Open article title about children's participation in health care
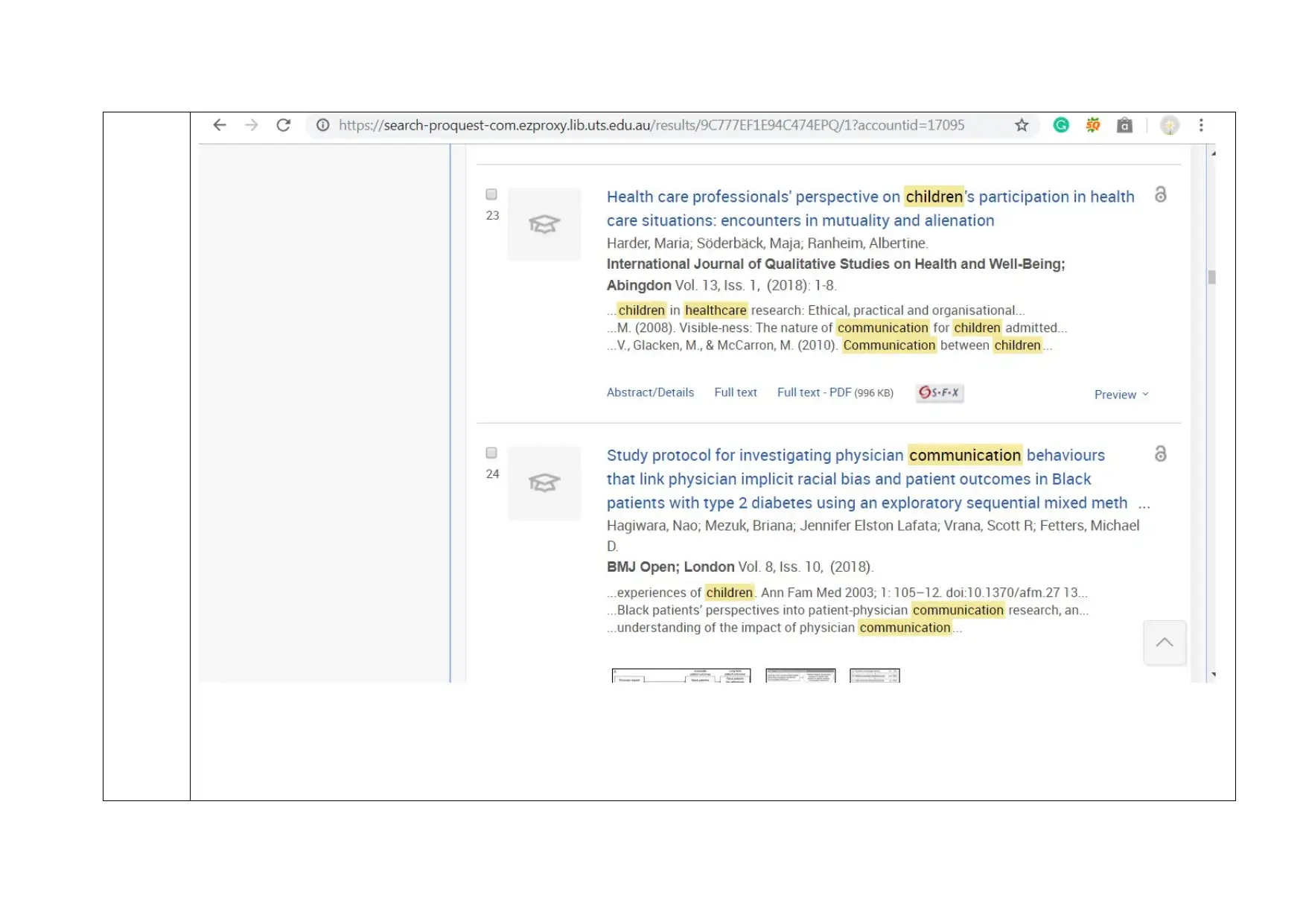 870,208
